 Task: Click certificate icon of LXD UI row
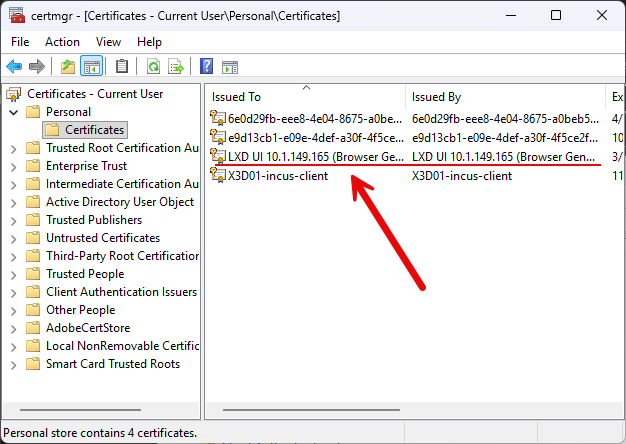[x=218, y=156]
